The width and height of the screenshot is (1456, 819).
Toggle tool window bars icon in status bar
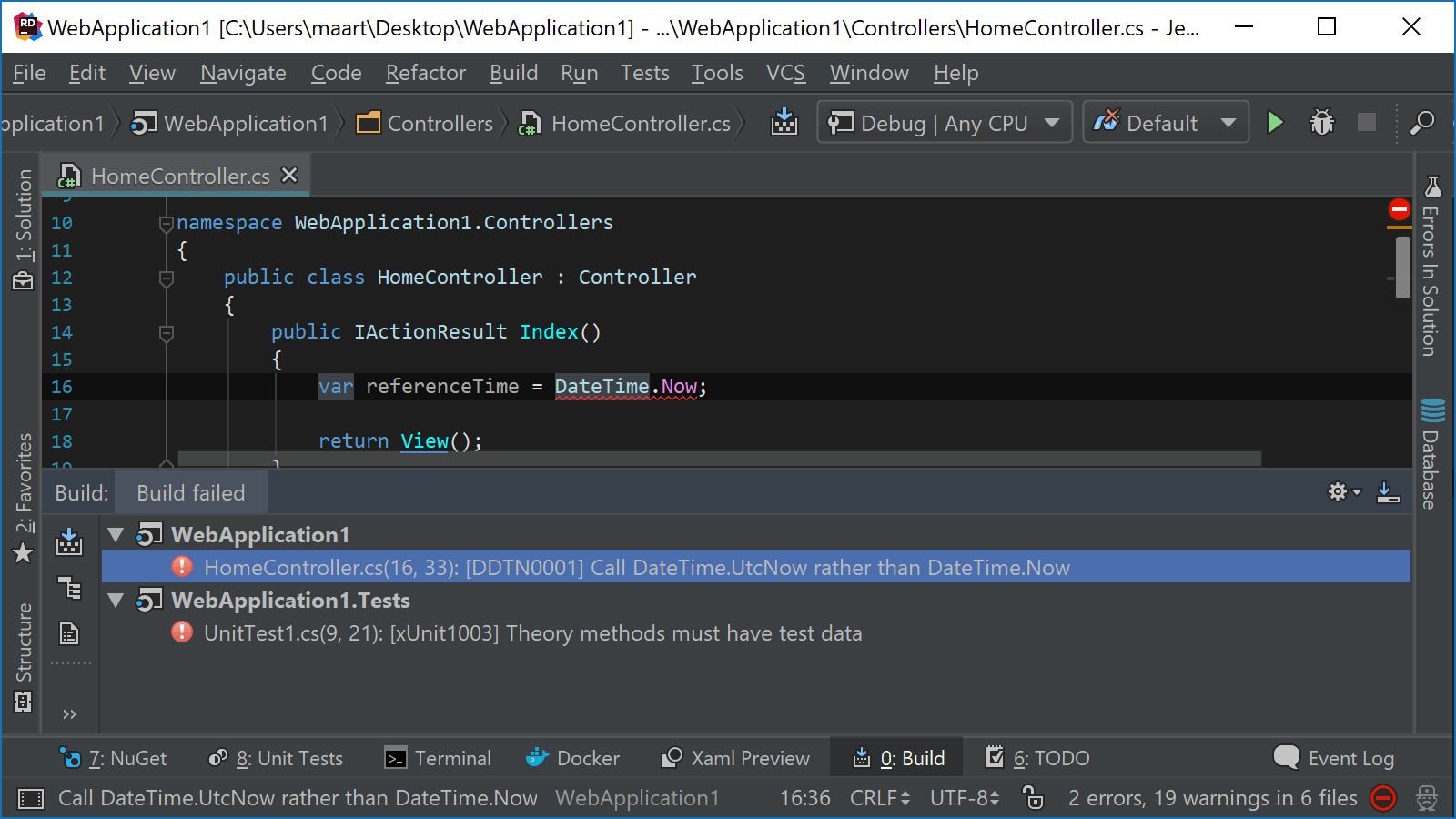(x=31, y=798)
